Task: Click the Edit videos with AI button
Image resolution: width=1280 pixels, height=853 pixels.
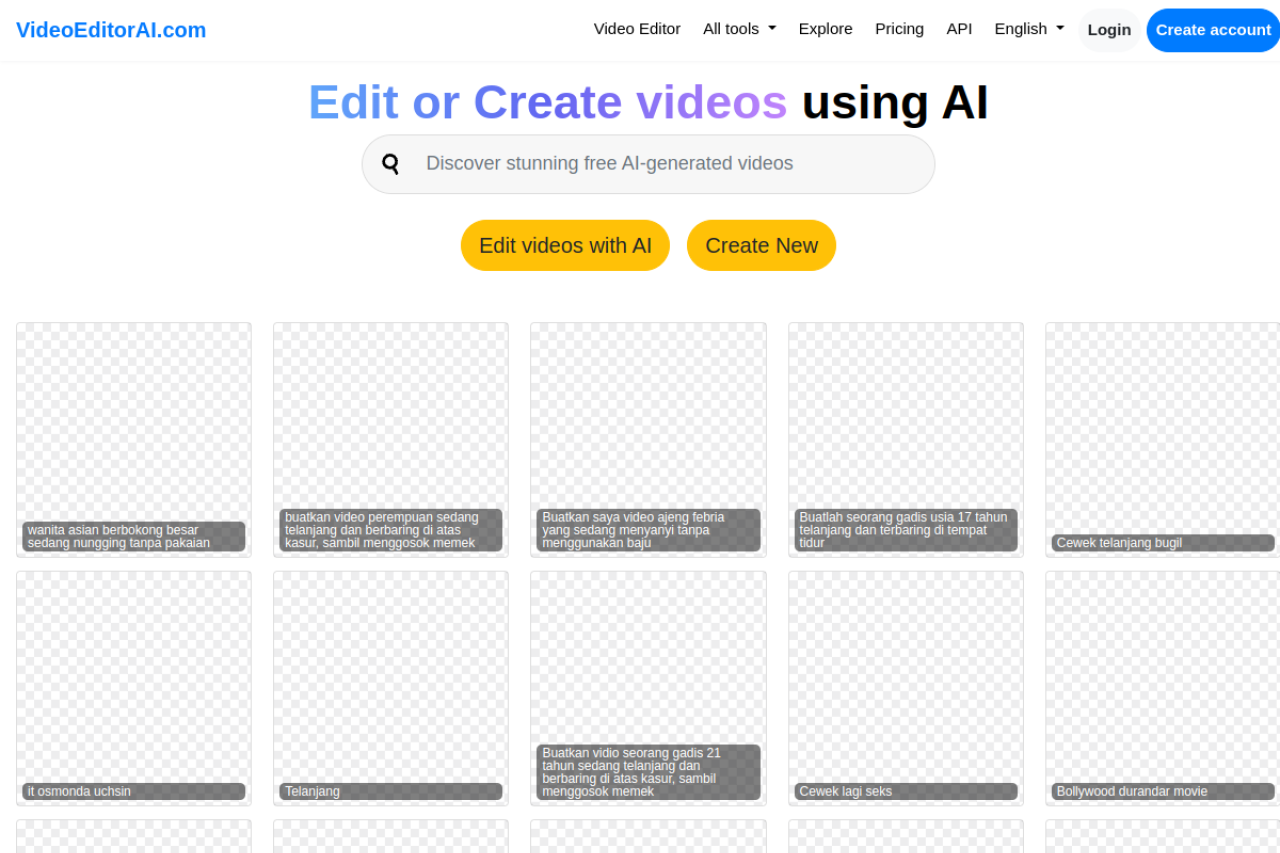Action: (x=565, y=245)
